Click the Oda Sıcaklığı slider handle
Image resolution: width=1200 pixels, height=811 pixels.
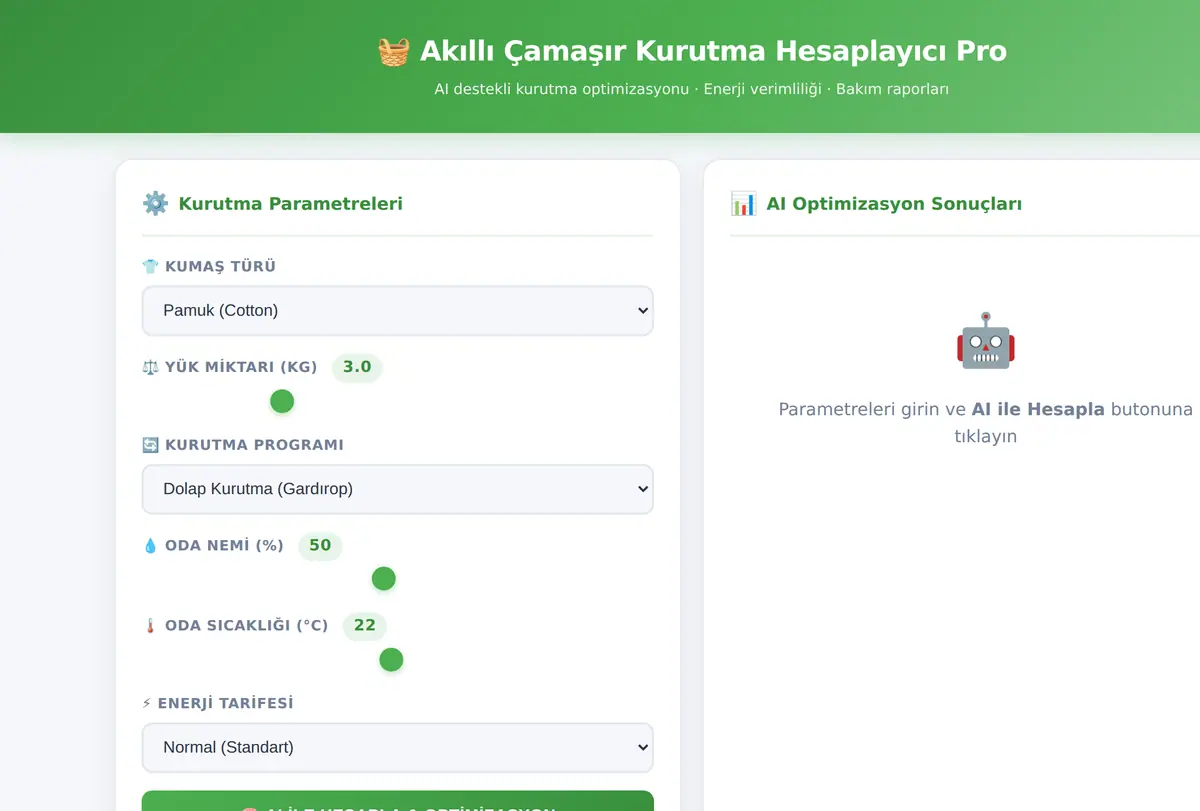pyautogui.click(x=391, y=660)
